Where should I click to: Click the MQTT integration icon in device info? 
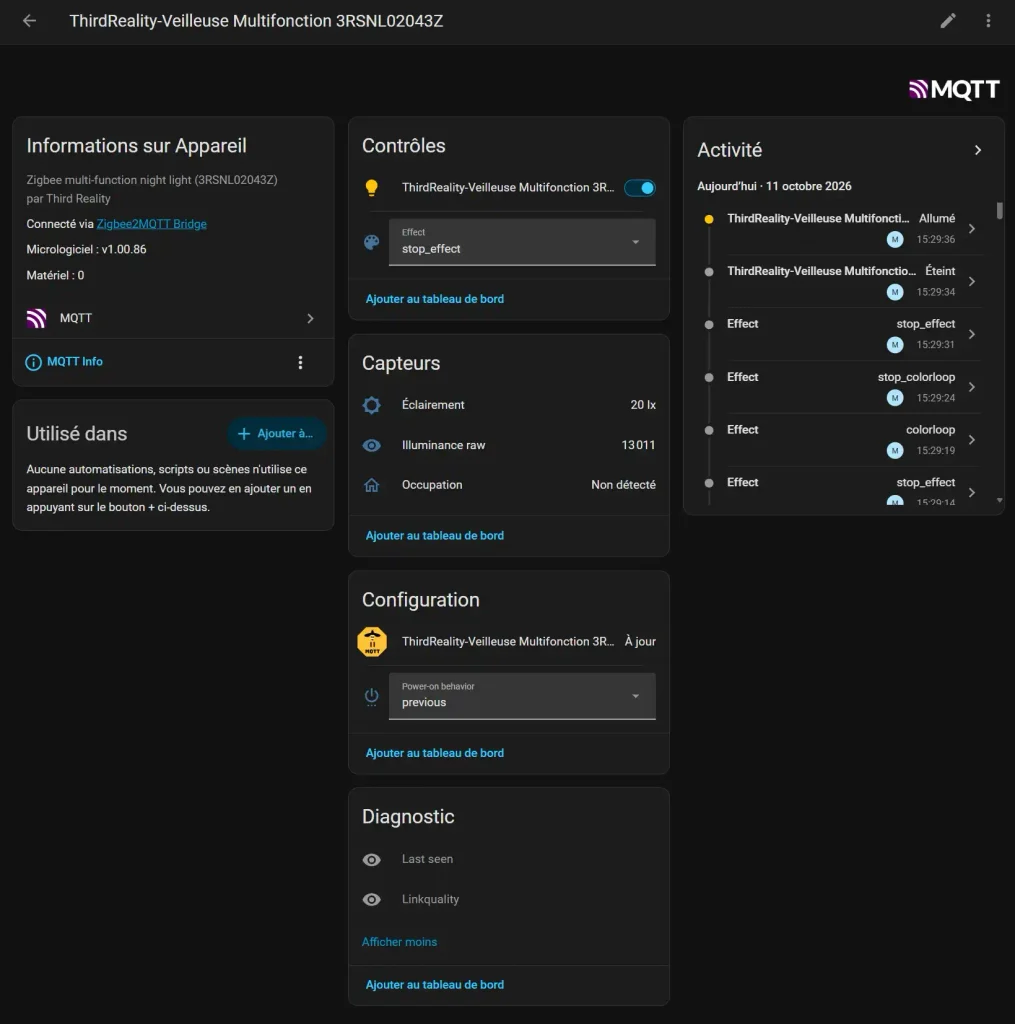(x=37, y=318)
